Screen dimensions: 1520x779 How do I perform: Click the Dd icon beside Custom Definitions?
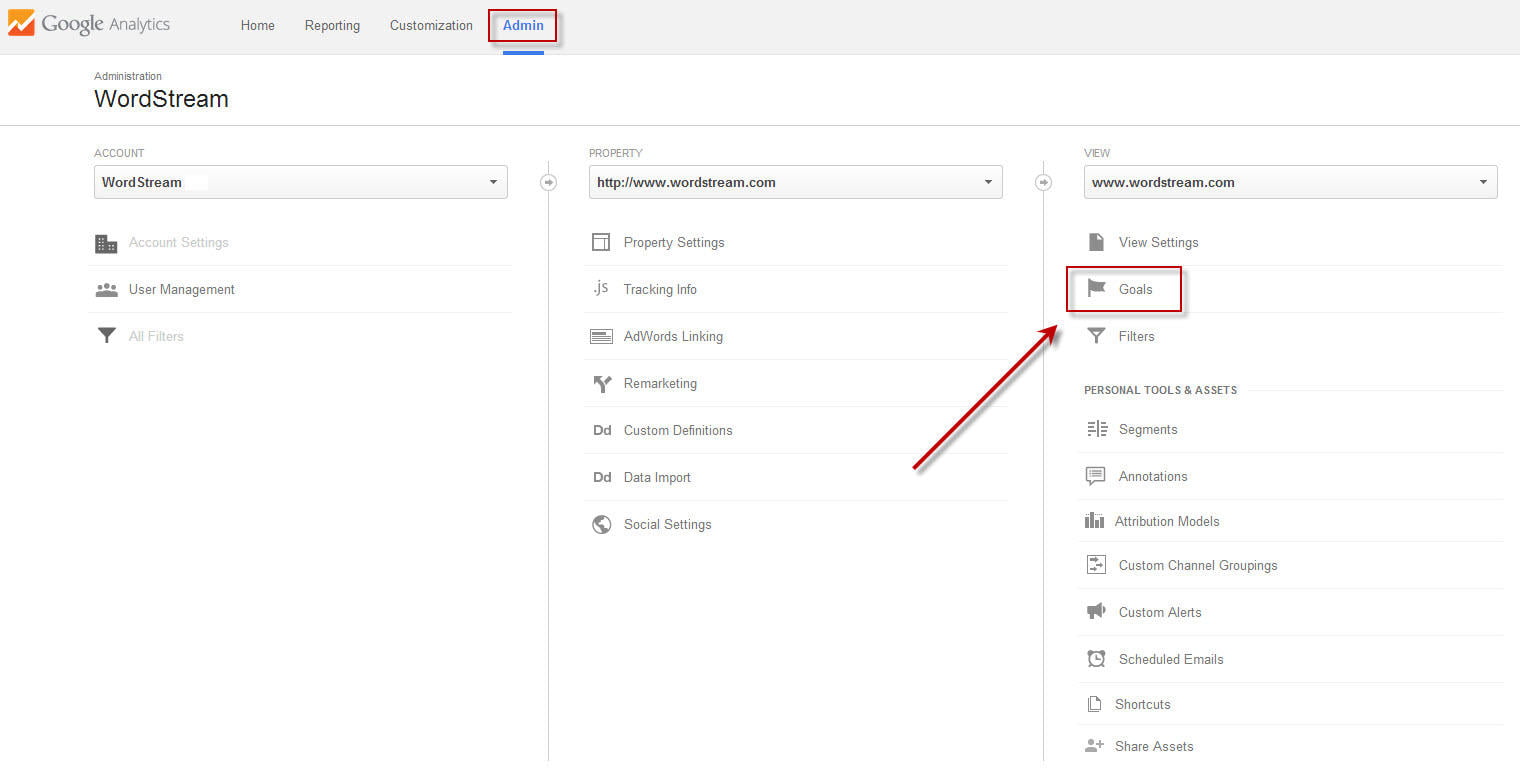(602, 431)
